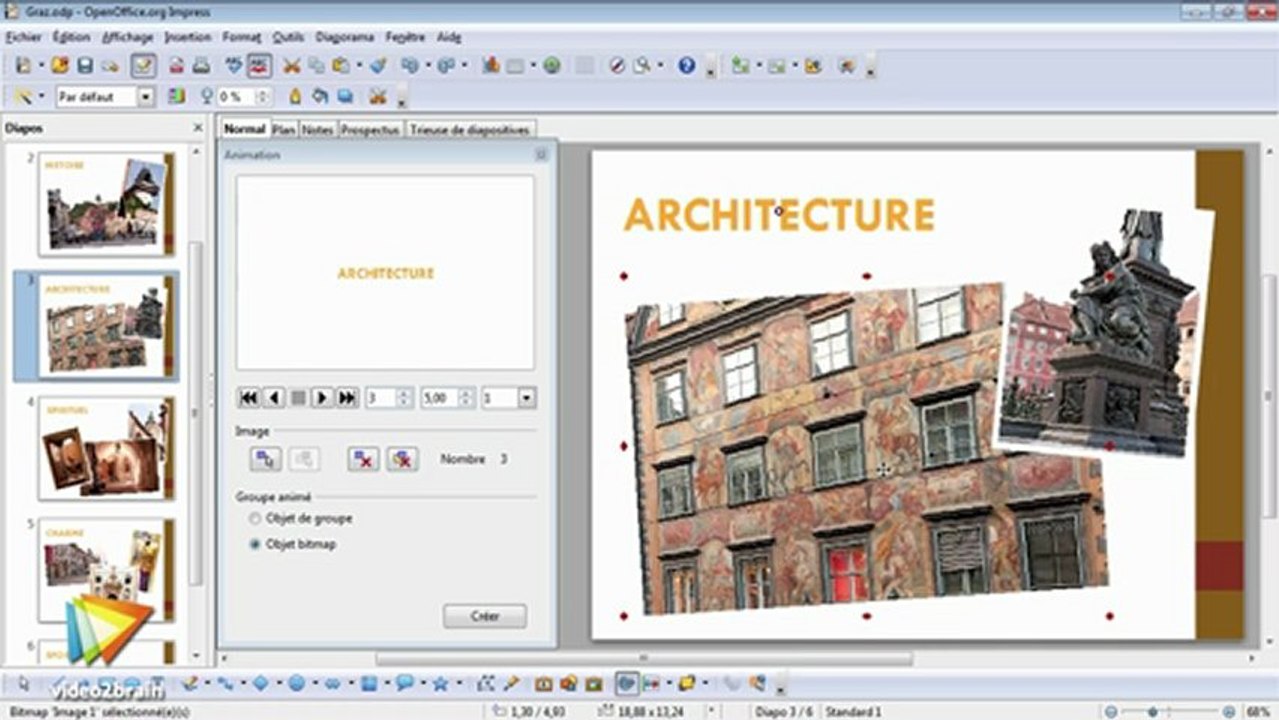Click the Paste clipboard icon
The width and height of the screenshot is (1279, 720).
click(340, 66)
